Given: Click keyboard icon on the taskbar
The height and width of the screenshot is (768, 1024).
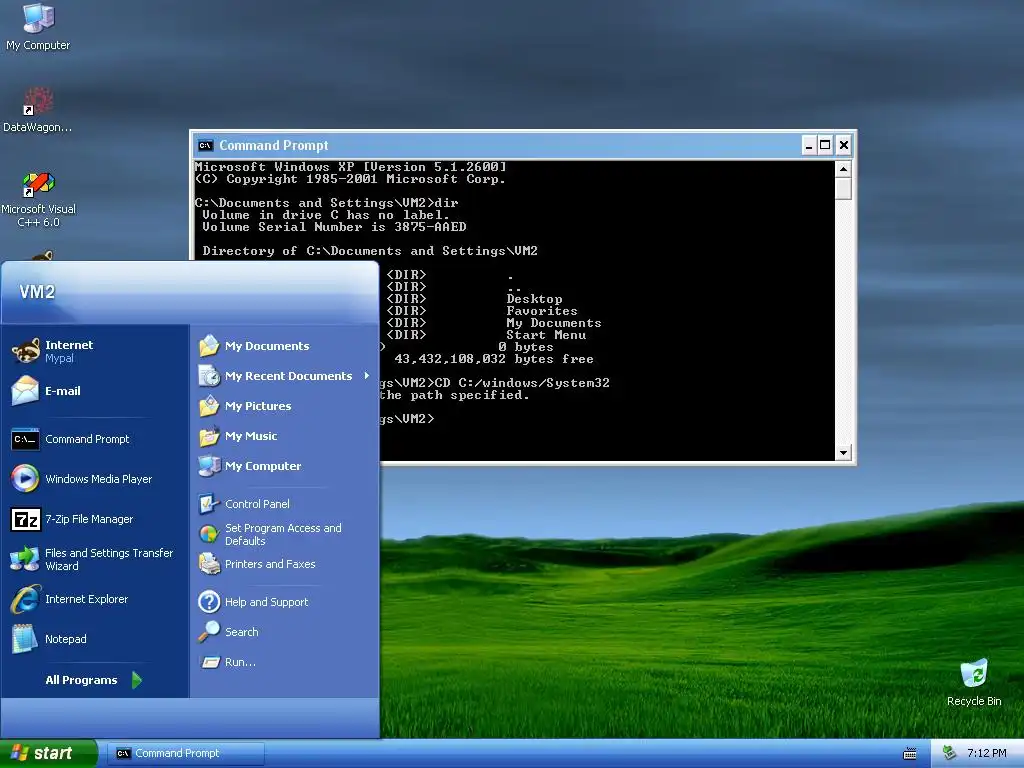Looking at the screenshot, I should 910,754.
